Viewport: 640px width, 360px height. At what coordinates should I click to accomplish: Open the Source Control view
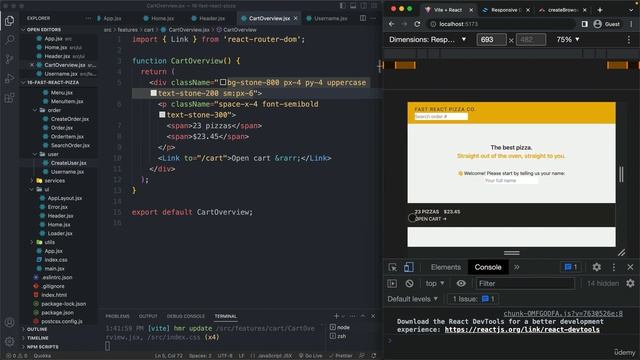(9, 59)
